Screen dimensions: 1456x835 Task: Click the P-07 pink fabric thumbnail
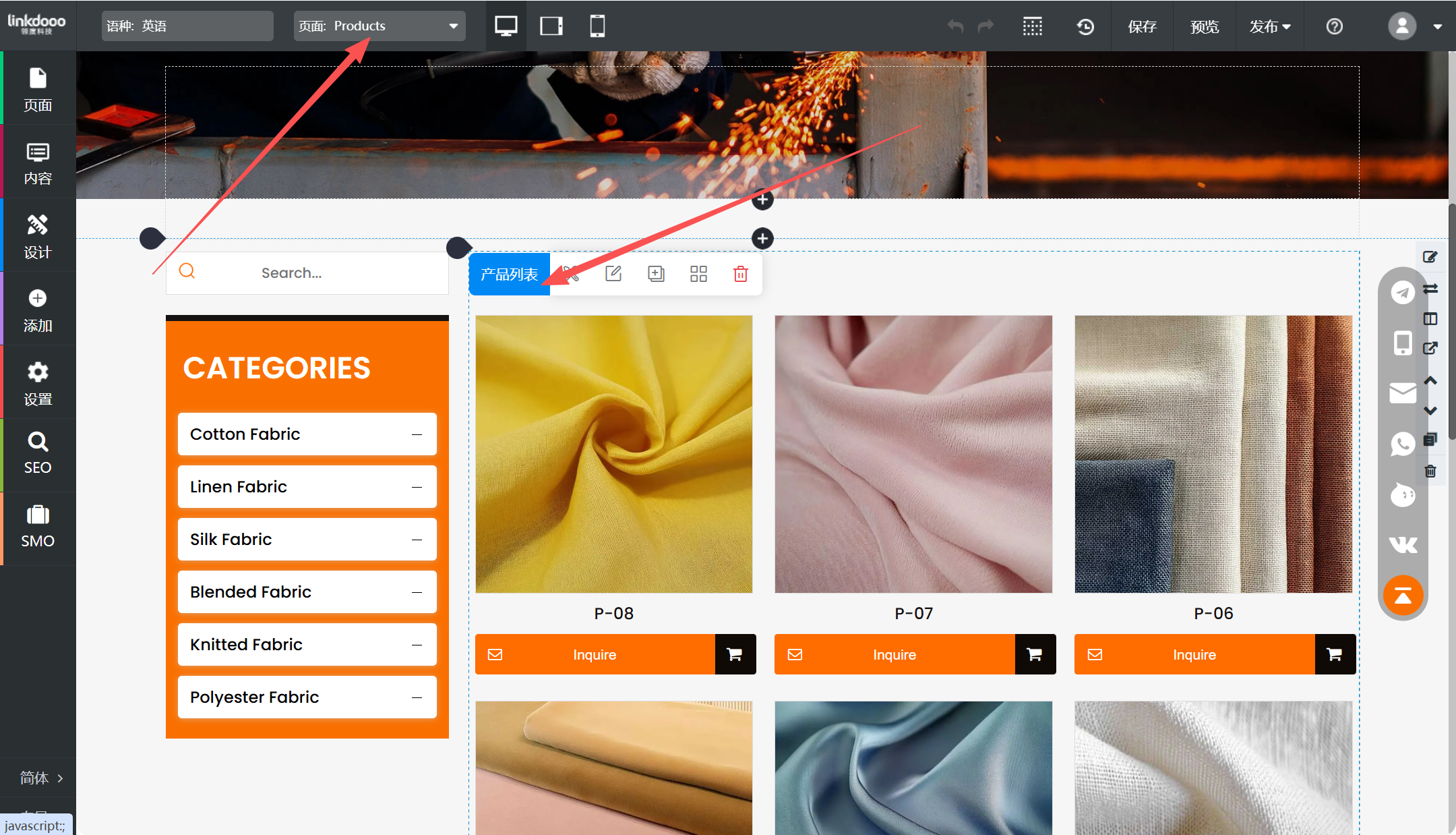(x=913, y=454)
